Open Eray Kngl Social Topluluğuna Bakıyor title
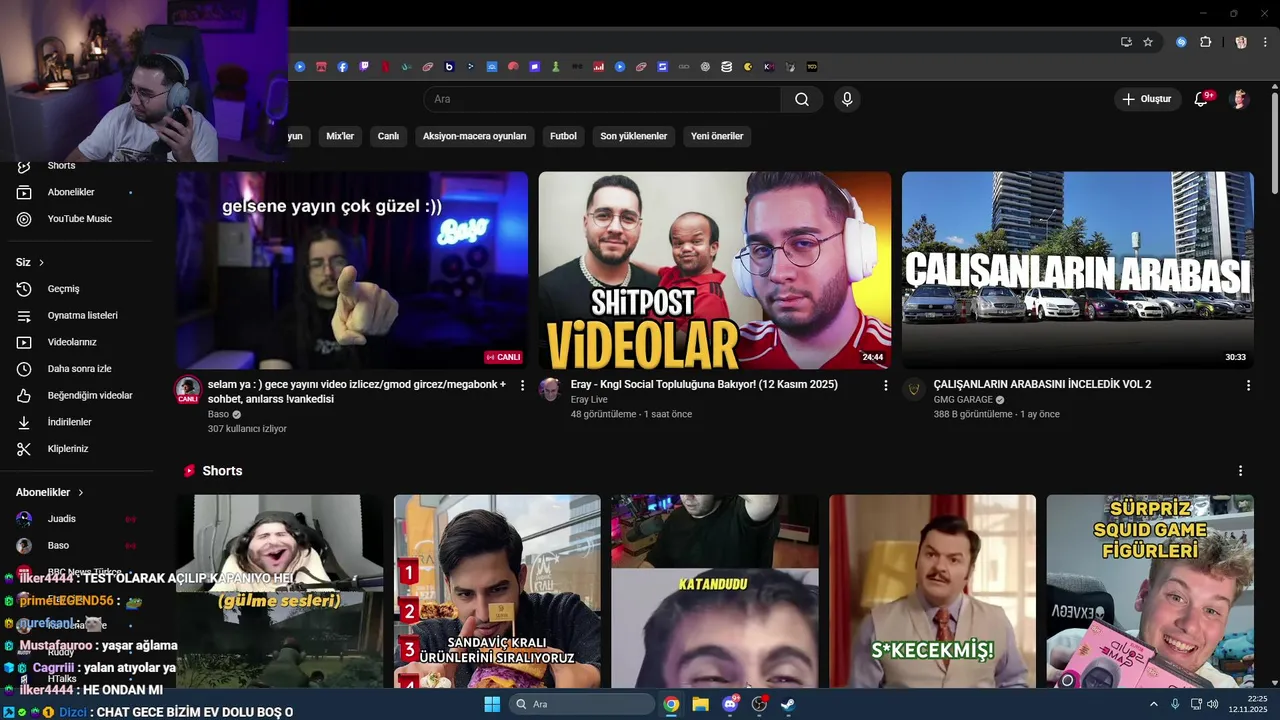The width and height of the screenshot is (1280, 720). (704, 384)
